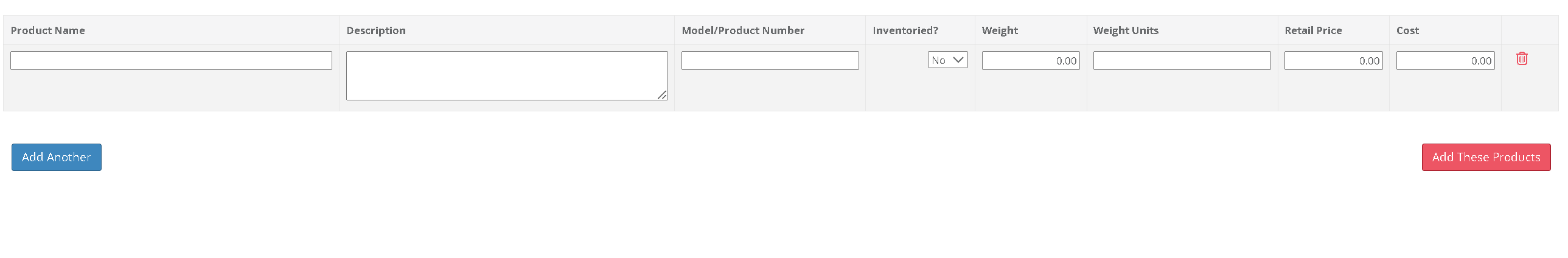Focus the Weight Units input field
1568x258 pixels.
point(1182,61)
